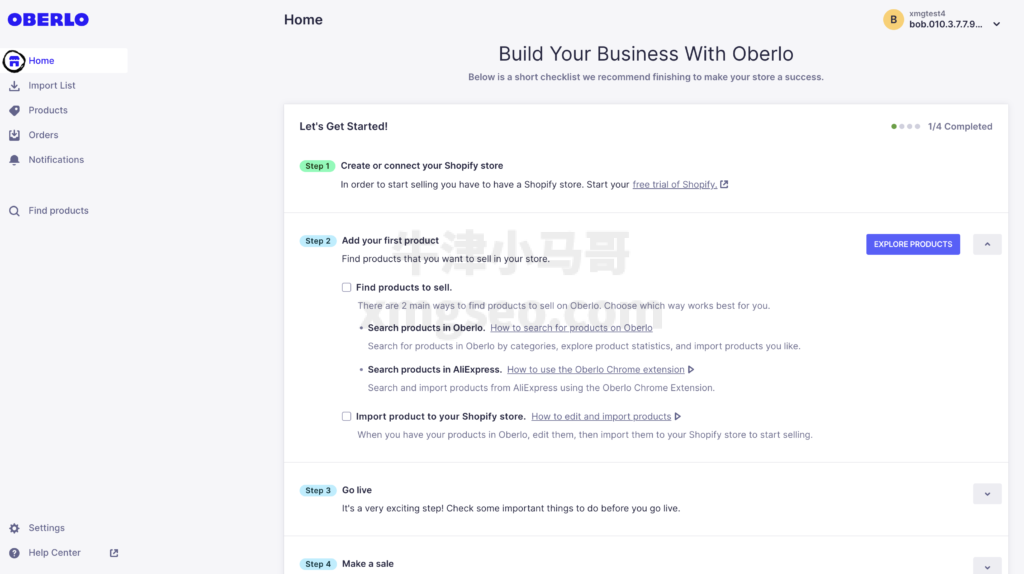Screen dimensions: 1024x574
Task: Click the play icon after edit and import products link
Action: (x=678, y=417)
